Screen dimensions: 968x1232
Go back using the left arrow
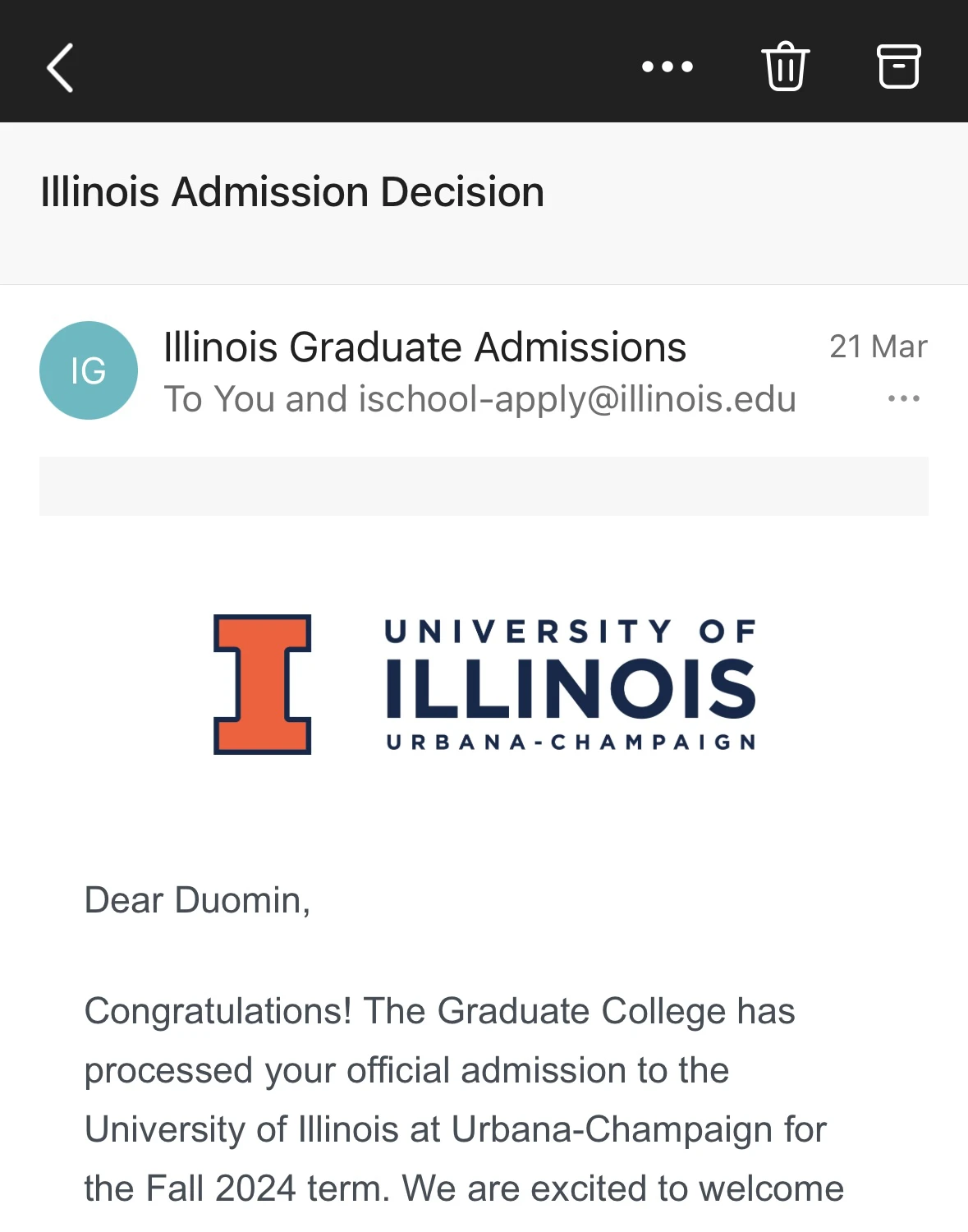click(60, 67)
